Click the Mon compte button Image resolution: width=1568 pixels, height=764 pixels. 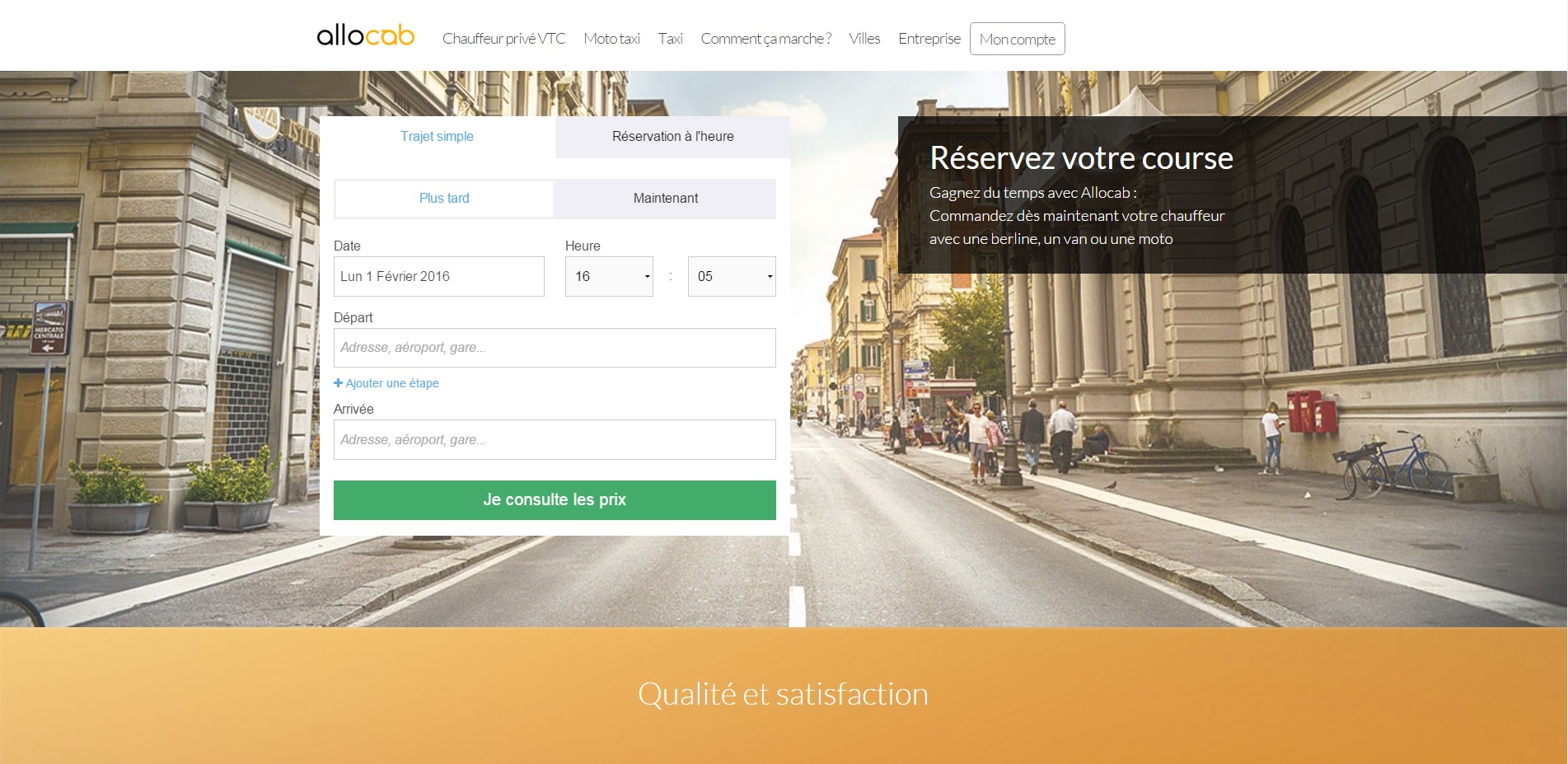[x=1017, y=39]
